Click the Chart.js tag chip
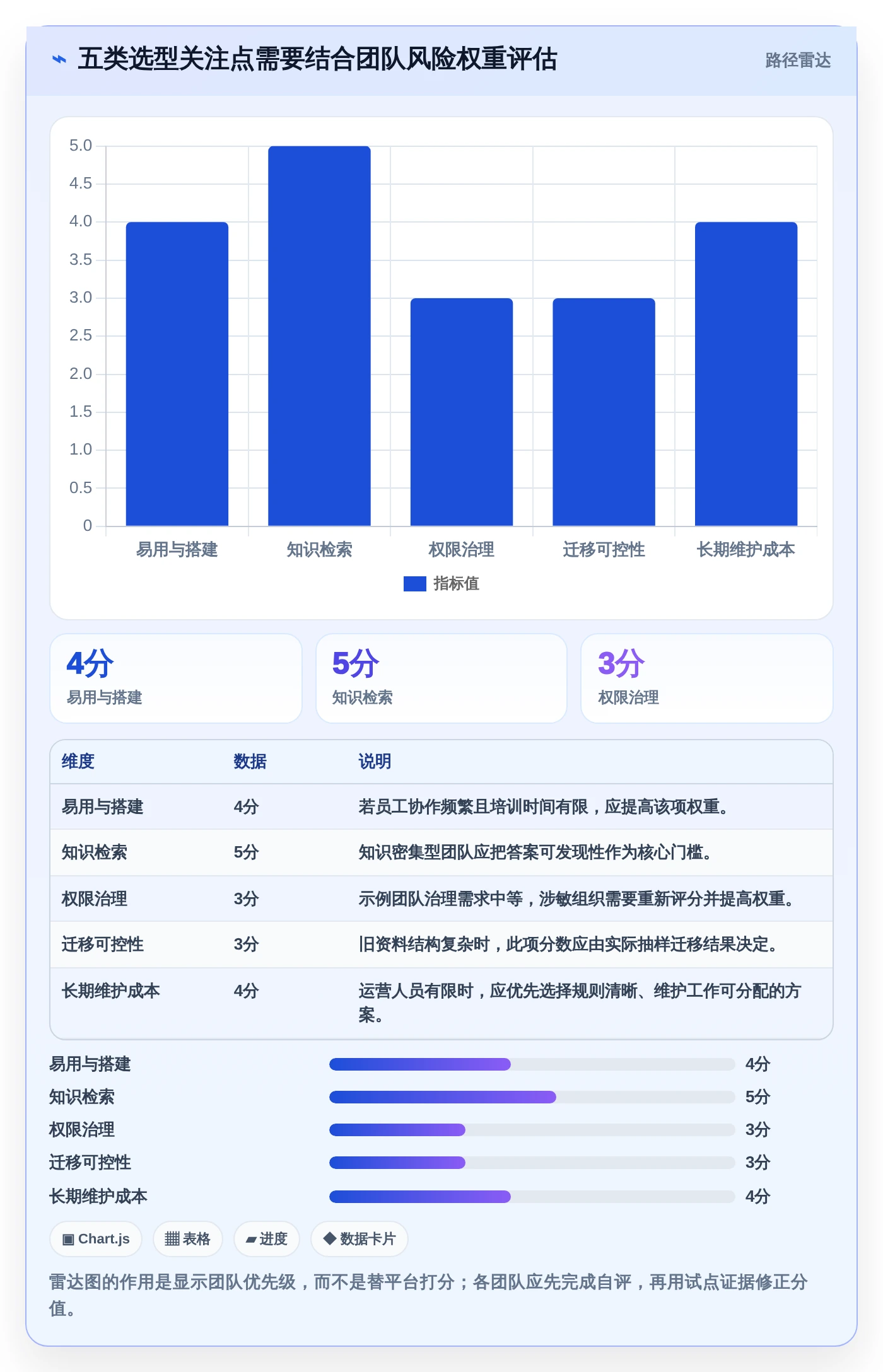The height and width of the screenshot is (1372, 883). (x=96, y=1239)
